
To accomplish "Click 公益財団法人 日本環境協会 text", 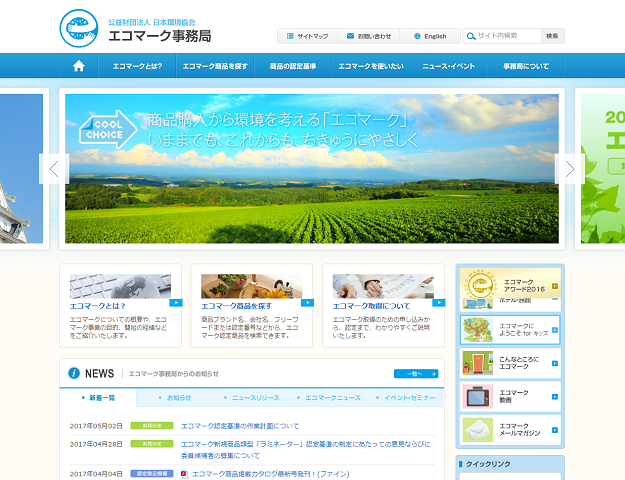I will pos(151,22).
